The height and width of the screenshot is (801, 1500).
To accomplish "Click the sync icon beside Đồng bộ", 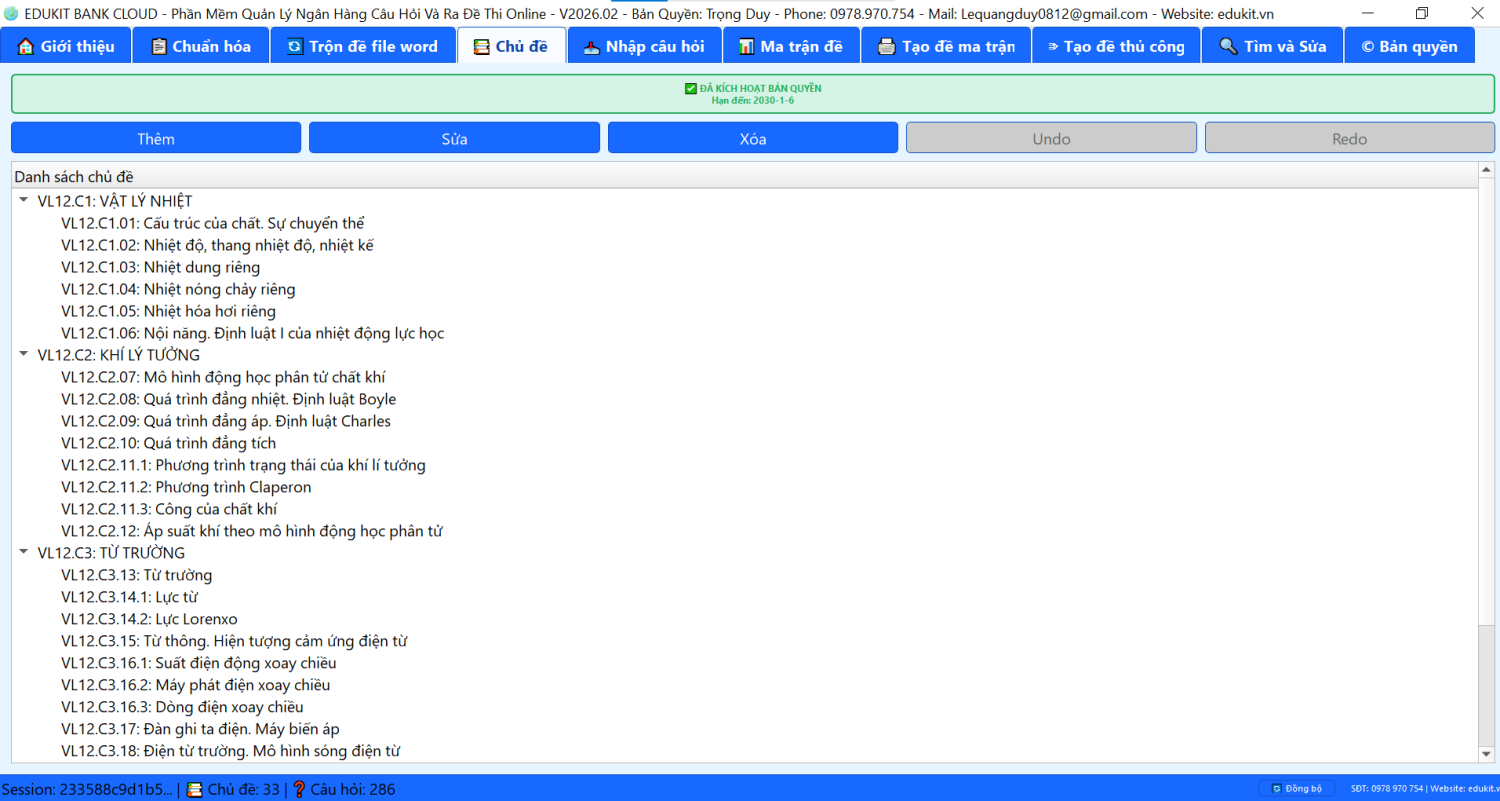I will 1276,789.
